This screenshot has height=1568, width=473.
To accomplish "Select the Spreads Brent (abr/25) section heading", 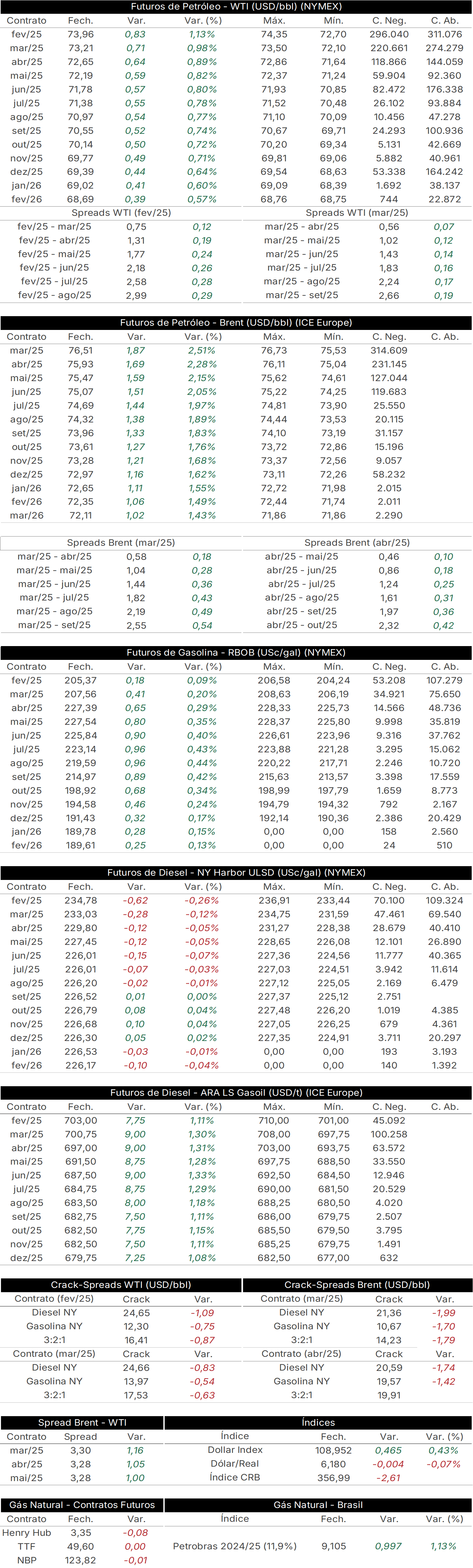I will [357, 542].
